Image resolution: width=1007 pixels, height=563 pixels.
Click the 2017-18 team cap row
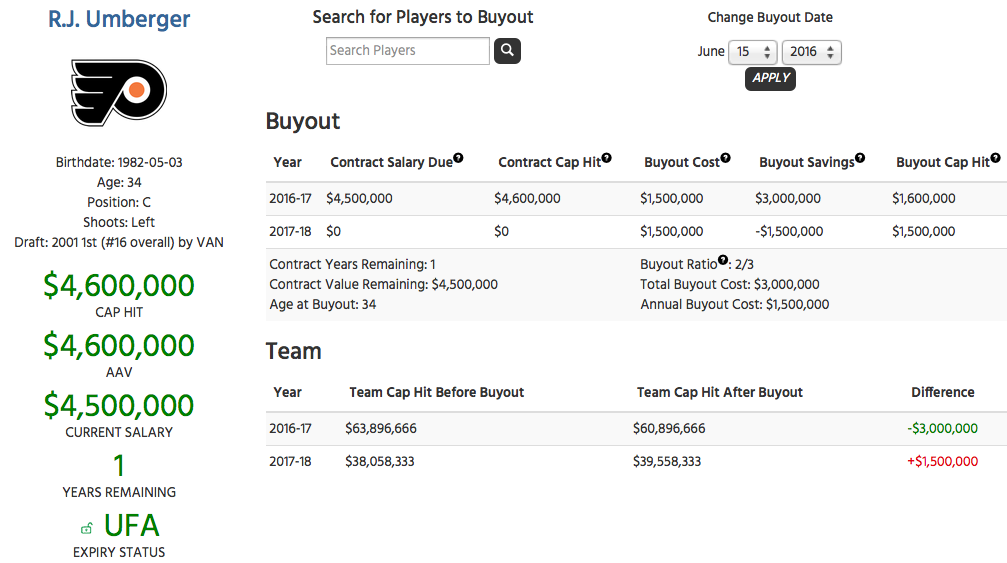tap(636, 462)
